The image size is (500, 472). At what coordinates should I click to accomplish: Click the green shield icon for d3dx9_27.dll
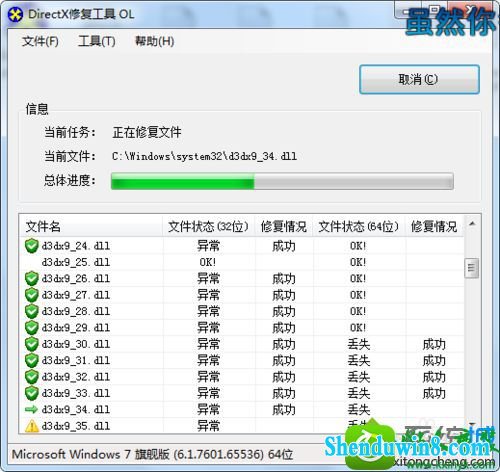coord(32,295)
